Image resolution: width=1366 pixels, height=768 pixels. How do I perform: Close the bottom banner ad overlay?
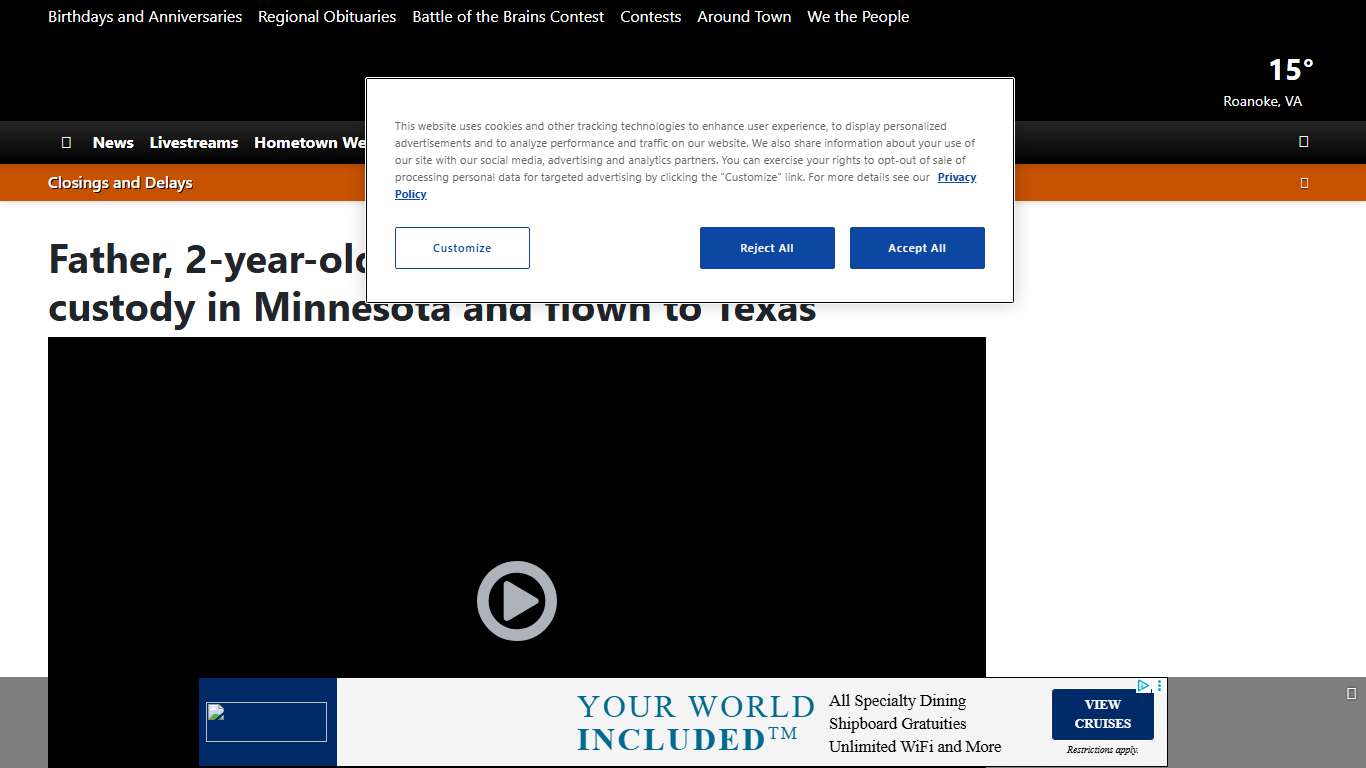(x=1351, y=693)
